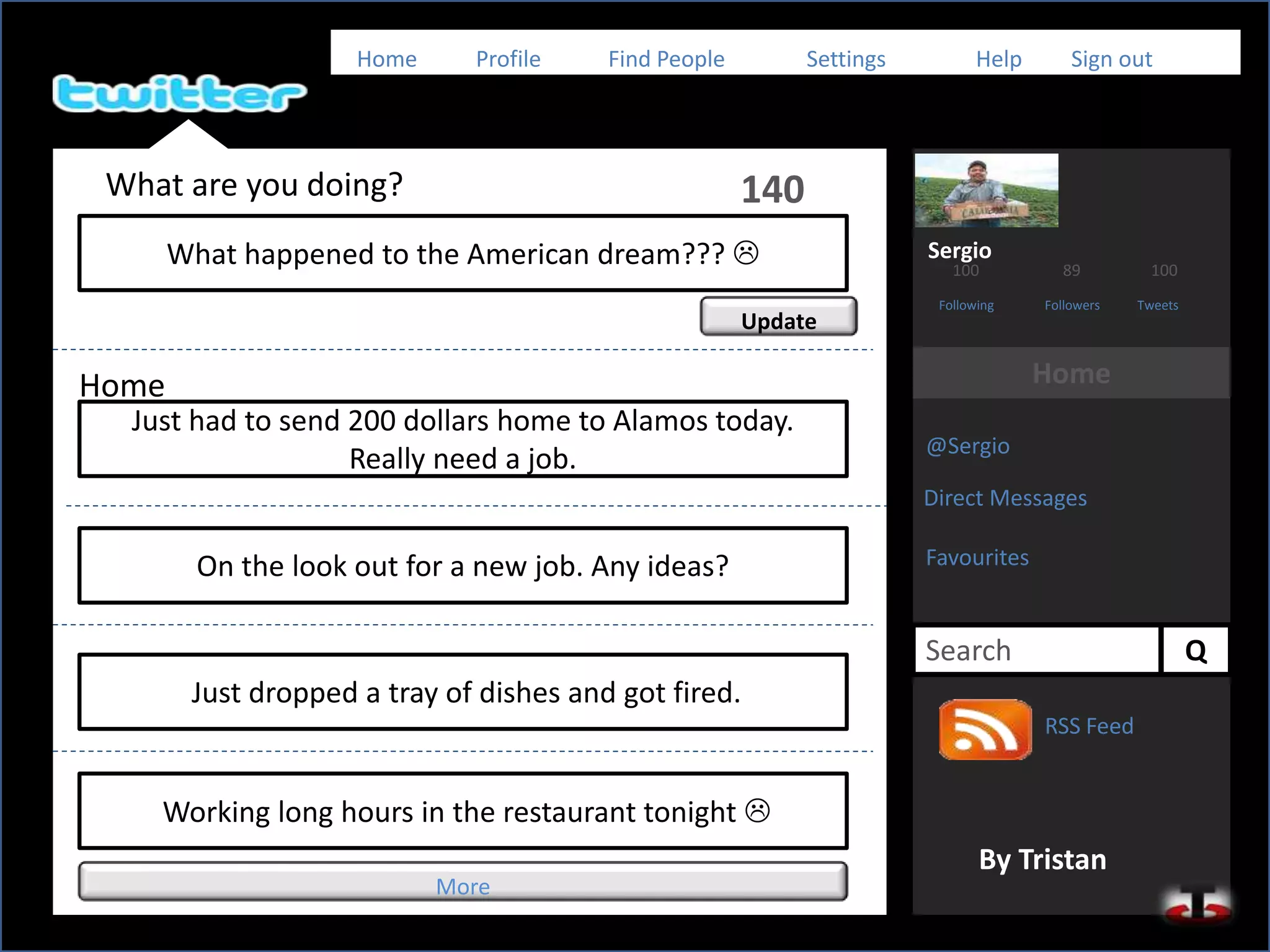The image size is (1270, 952).
Task: Click the More button to load tweets
Action: [x=463, y=881]
